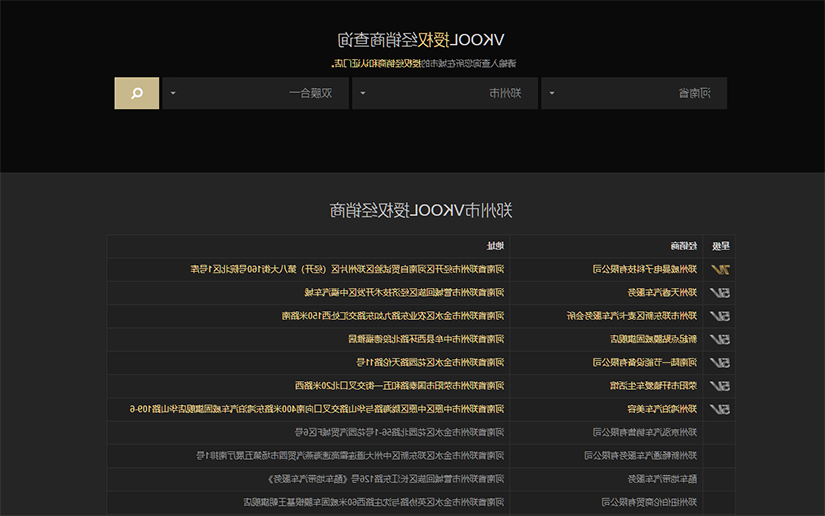Image resolution: width=825 pixels, height=516 pixels.
Task: Click star badge beside 荥阳市轩畅爱车生活馆
Action: click(x=719, y=386)
